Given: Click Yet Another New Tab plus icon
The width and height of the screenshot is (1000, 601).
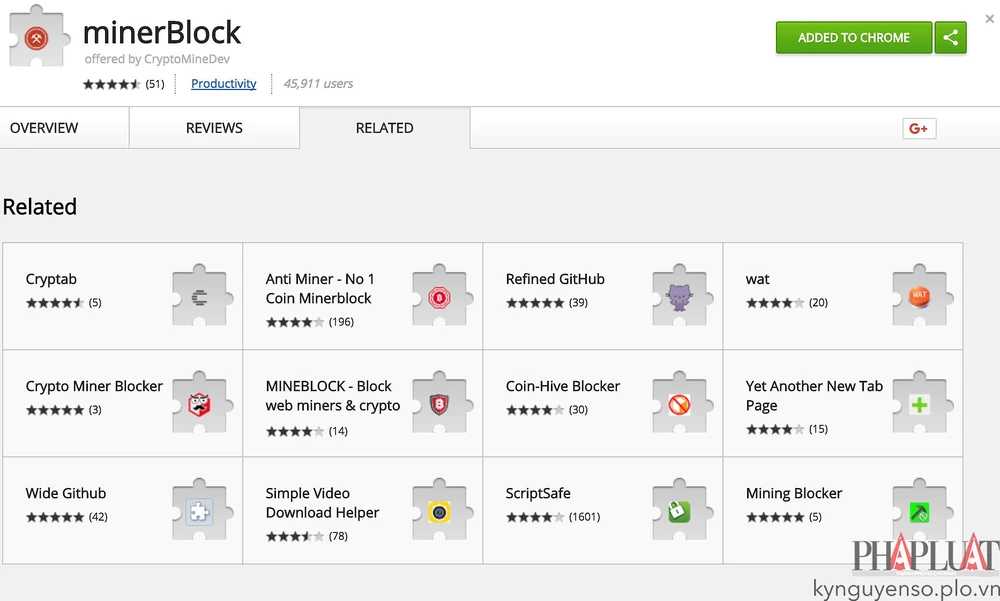Looking at the screenshot, I should pos(919,404).
